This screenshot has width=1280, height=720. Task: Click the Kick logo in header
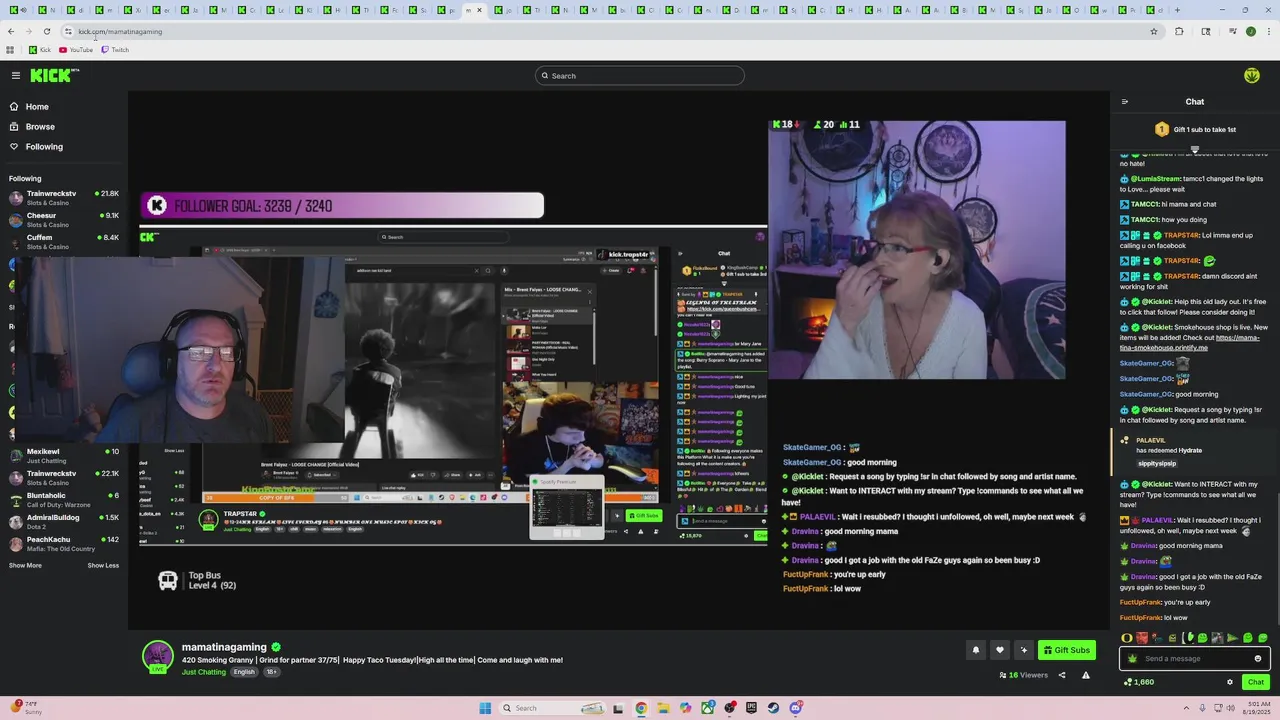(54, 75)
